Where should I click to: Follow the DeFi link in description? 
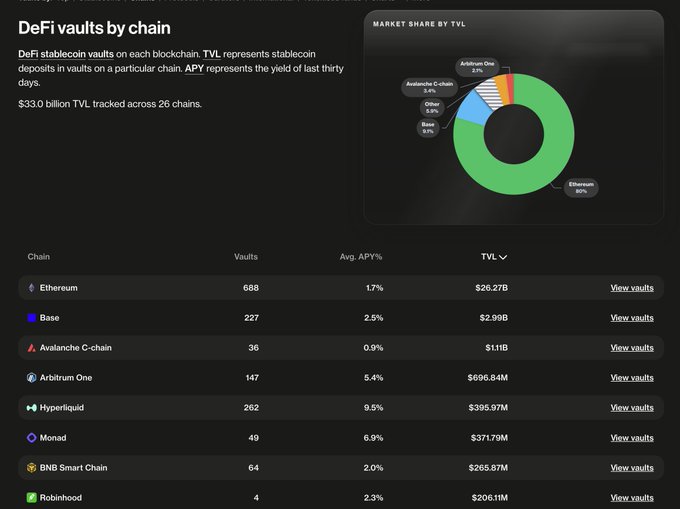pos(28,54)
